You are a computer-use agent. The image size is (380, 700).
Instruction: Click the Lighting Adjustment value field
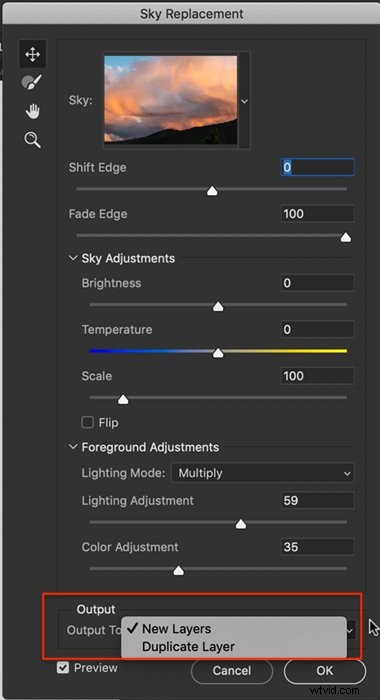pyautogui.click(x=317, y=500)
